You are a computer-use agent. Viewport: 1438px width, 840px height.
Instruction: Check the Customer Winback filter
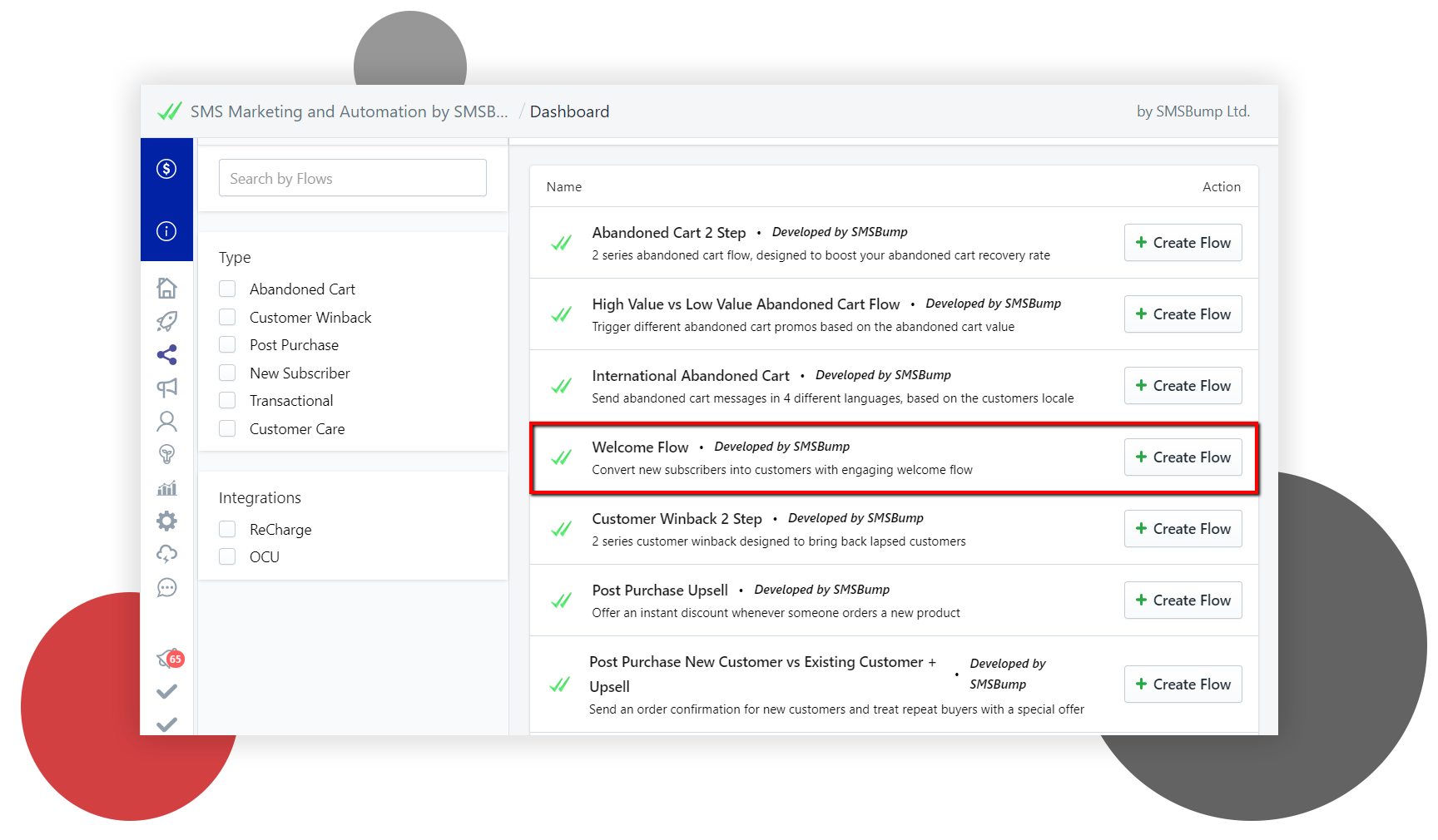(227, 317)
